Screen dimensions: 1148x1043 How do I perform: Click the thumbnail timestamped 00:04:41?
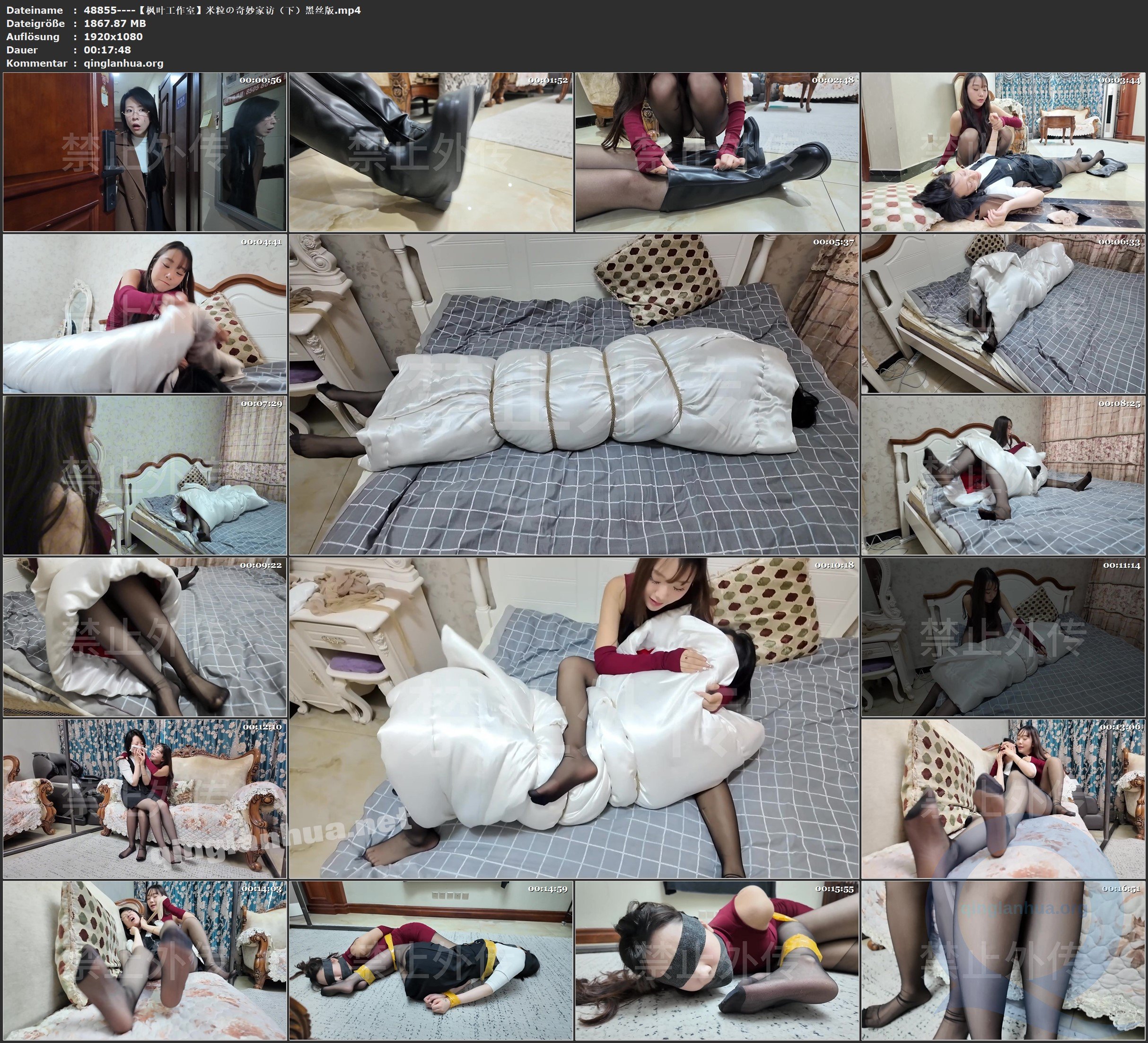pos(145,313)
